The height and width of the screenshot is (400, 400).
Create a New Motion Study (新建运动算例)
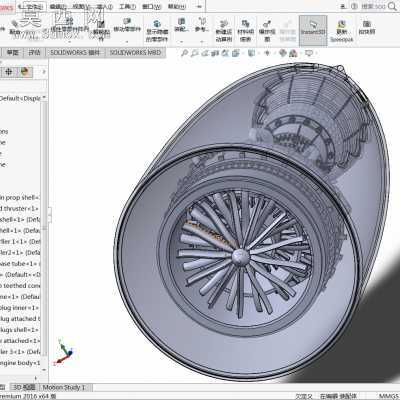pos(224,31)
